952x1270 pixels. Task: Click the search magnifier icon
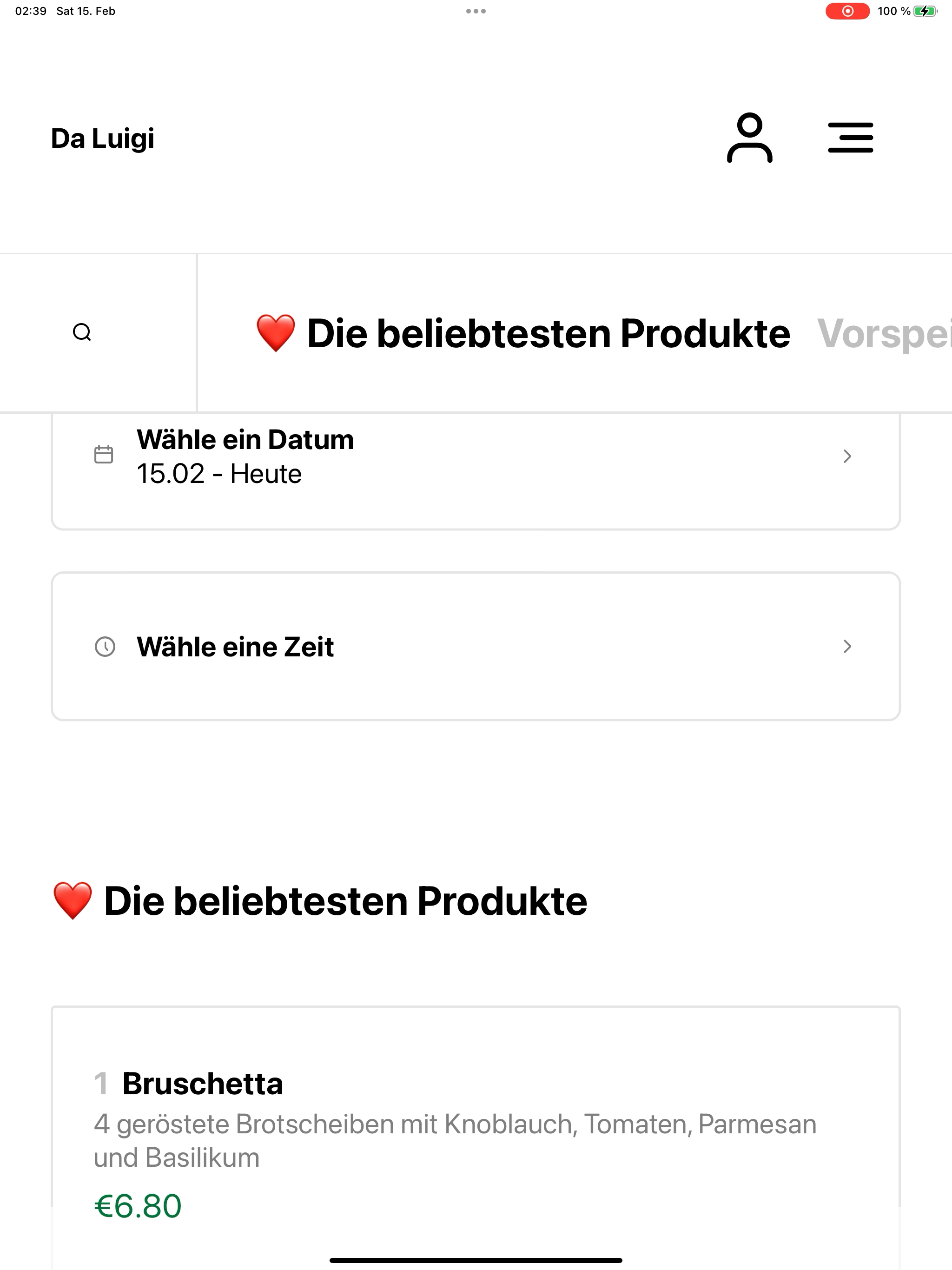82,332
